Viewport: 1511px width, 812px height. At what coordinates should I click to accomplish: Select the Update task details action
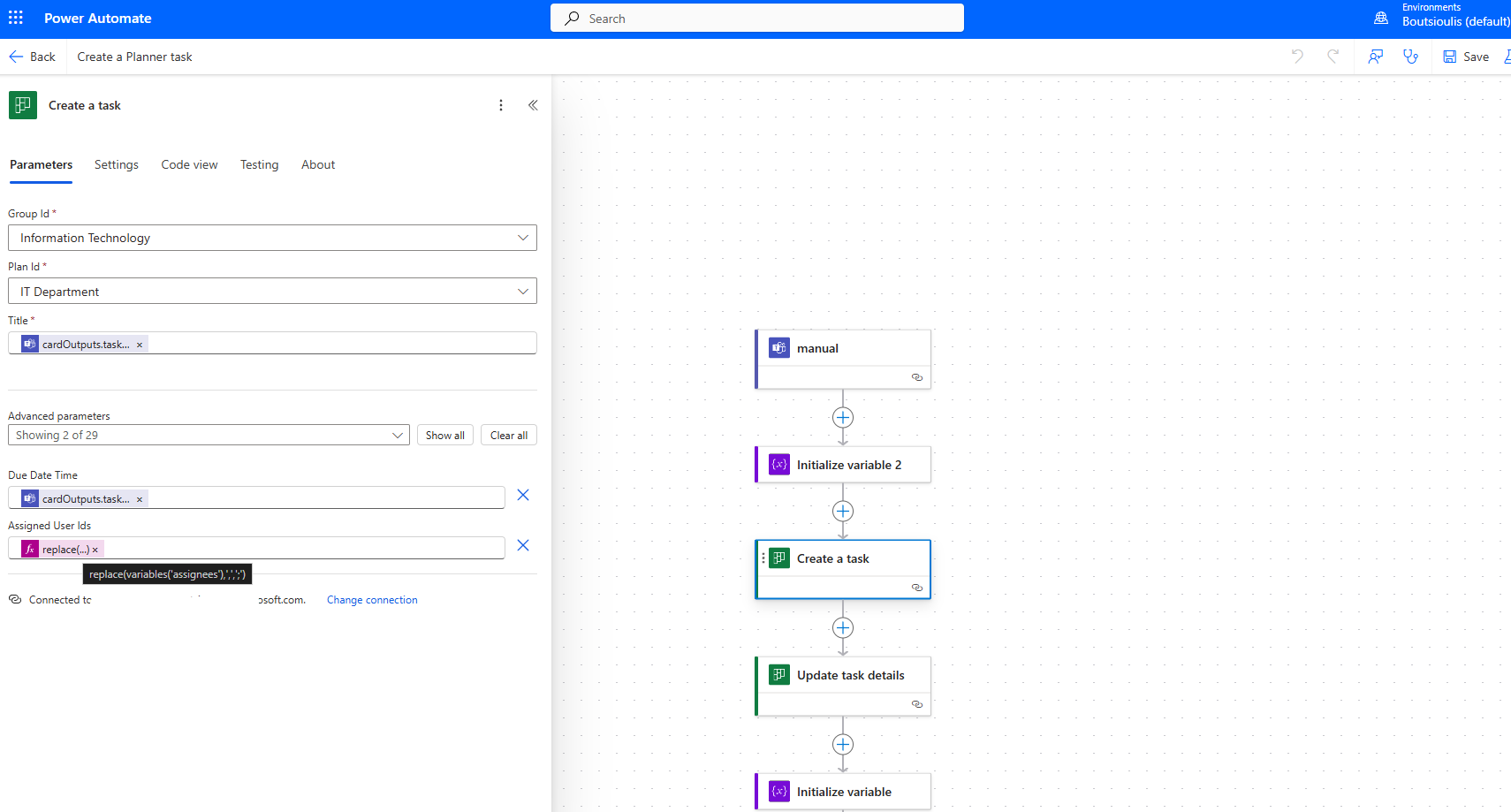[843, 687]
